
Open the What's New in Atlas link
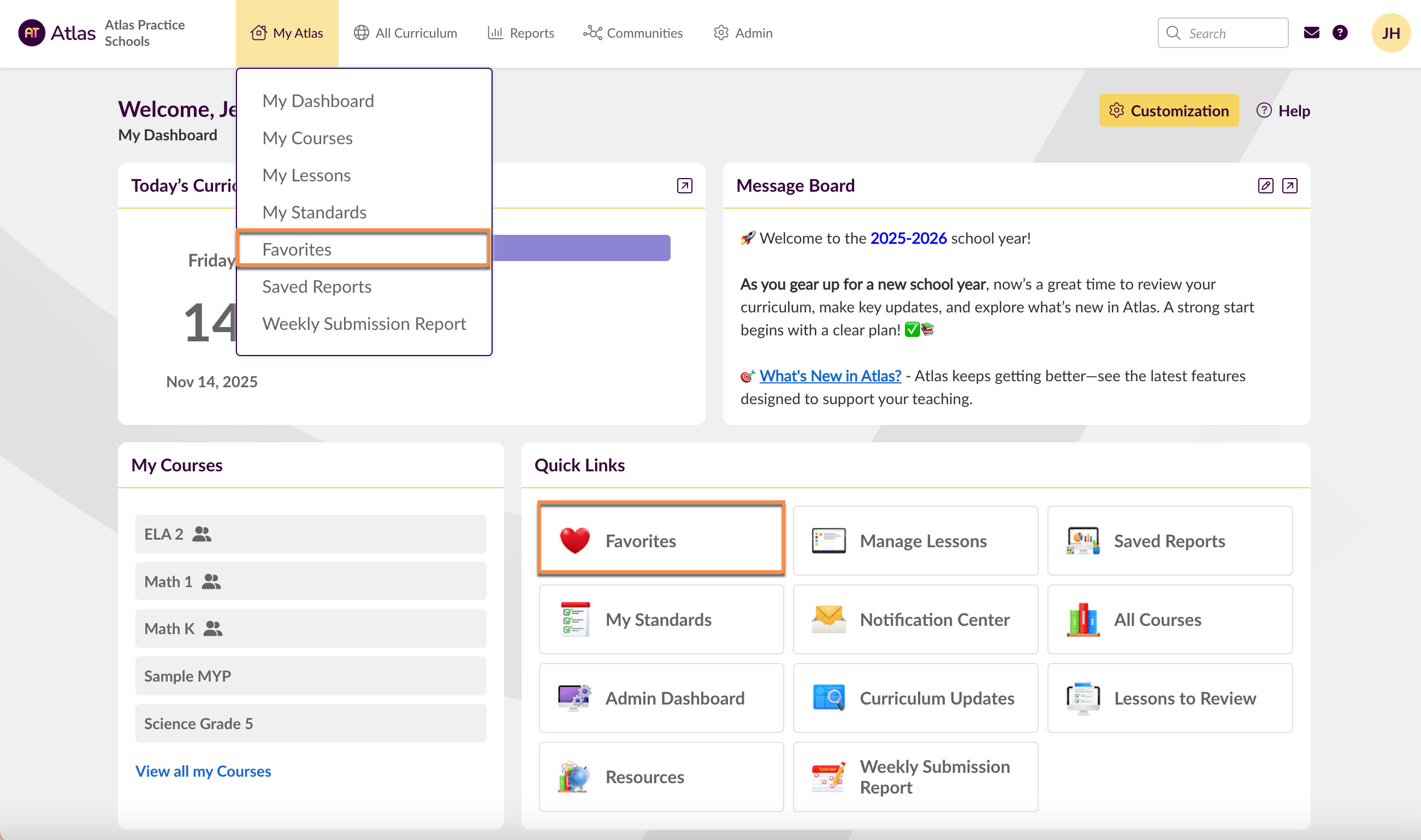[830, 376]
